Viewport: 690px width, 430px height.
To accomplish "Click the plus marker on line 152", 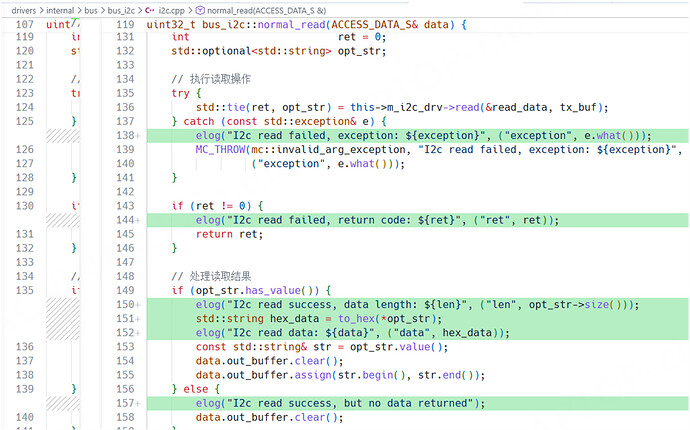I will click(x=137, y=333).
